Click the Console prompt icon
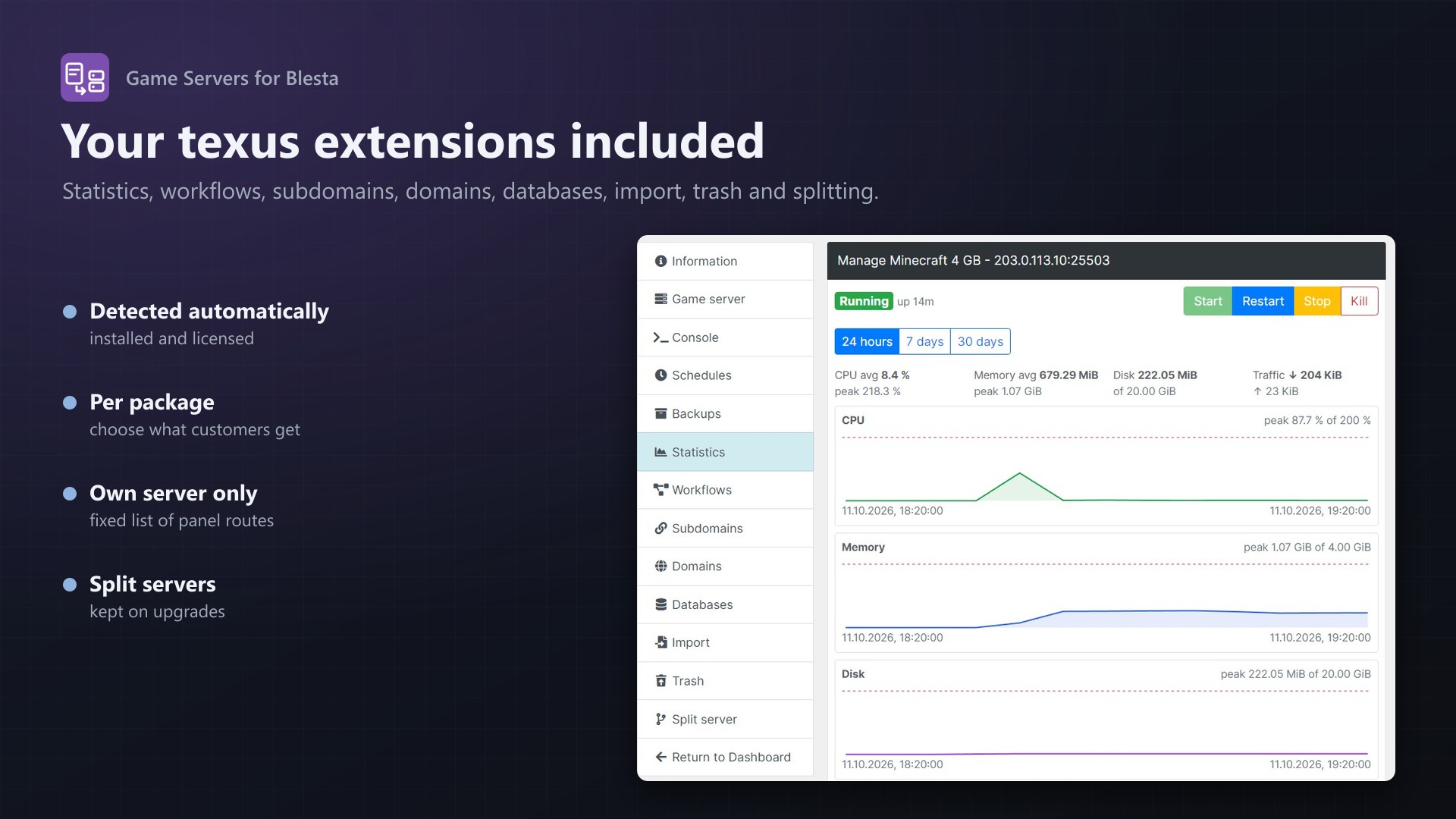The height and width of the screenshot is (819, 1456). click(x=661, y=337)
